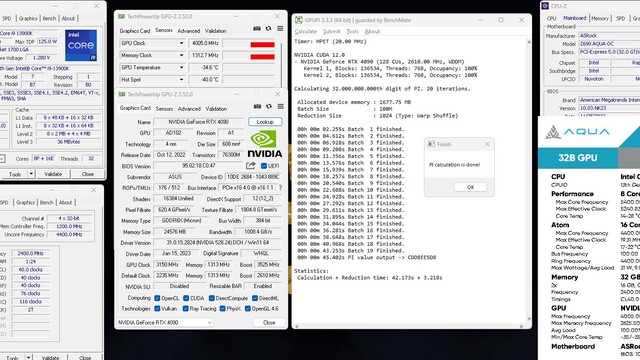Click the camera icon in GPU-Z Graphics Card window

(257, 107)
